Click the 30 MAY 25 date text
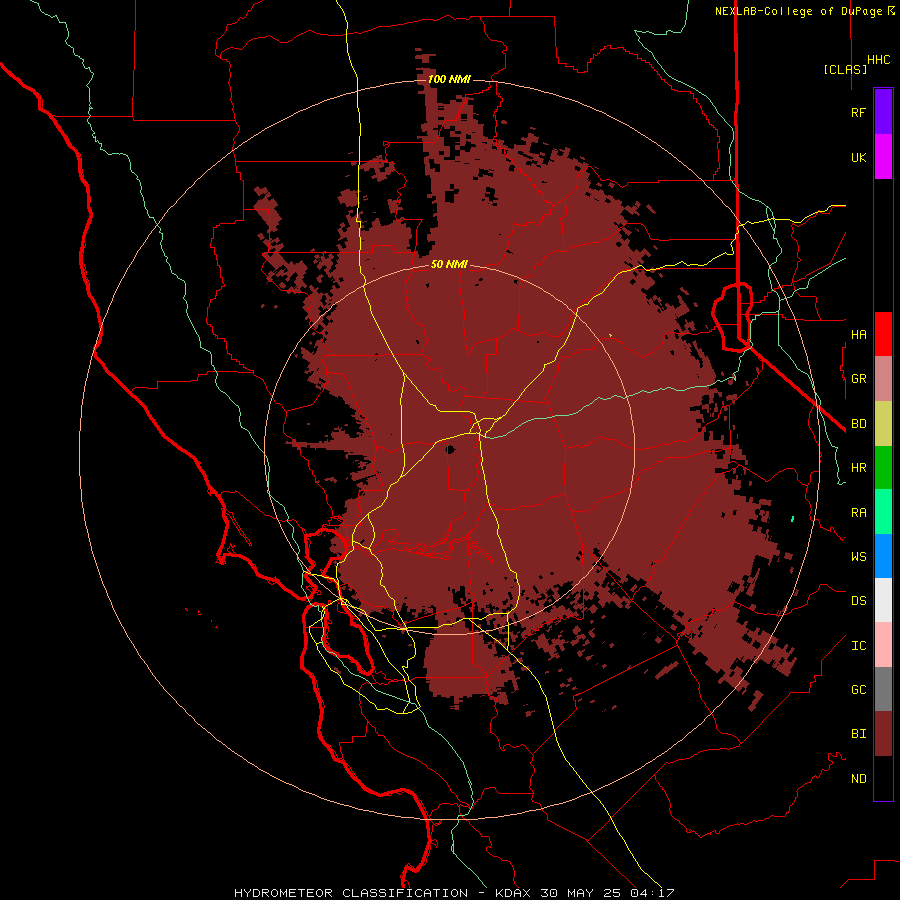Viewport: 900px width, 900px height. (580, 893)
